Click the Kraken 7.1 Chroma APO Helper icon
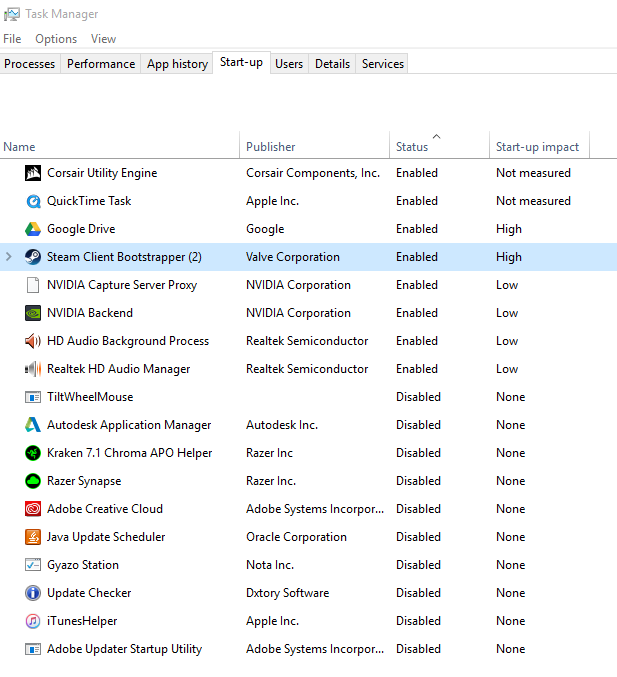The width and height of the screenshot is (617, 677). 33,453
